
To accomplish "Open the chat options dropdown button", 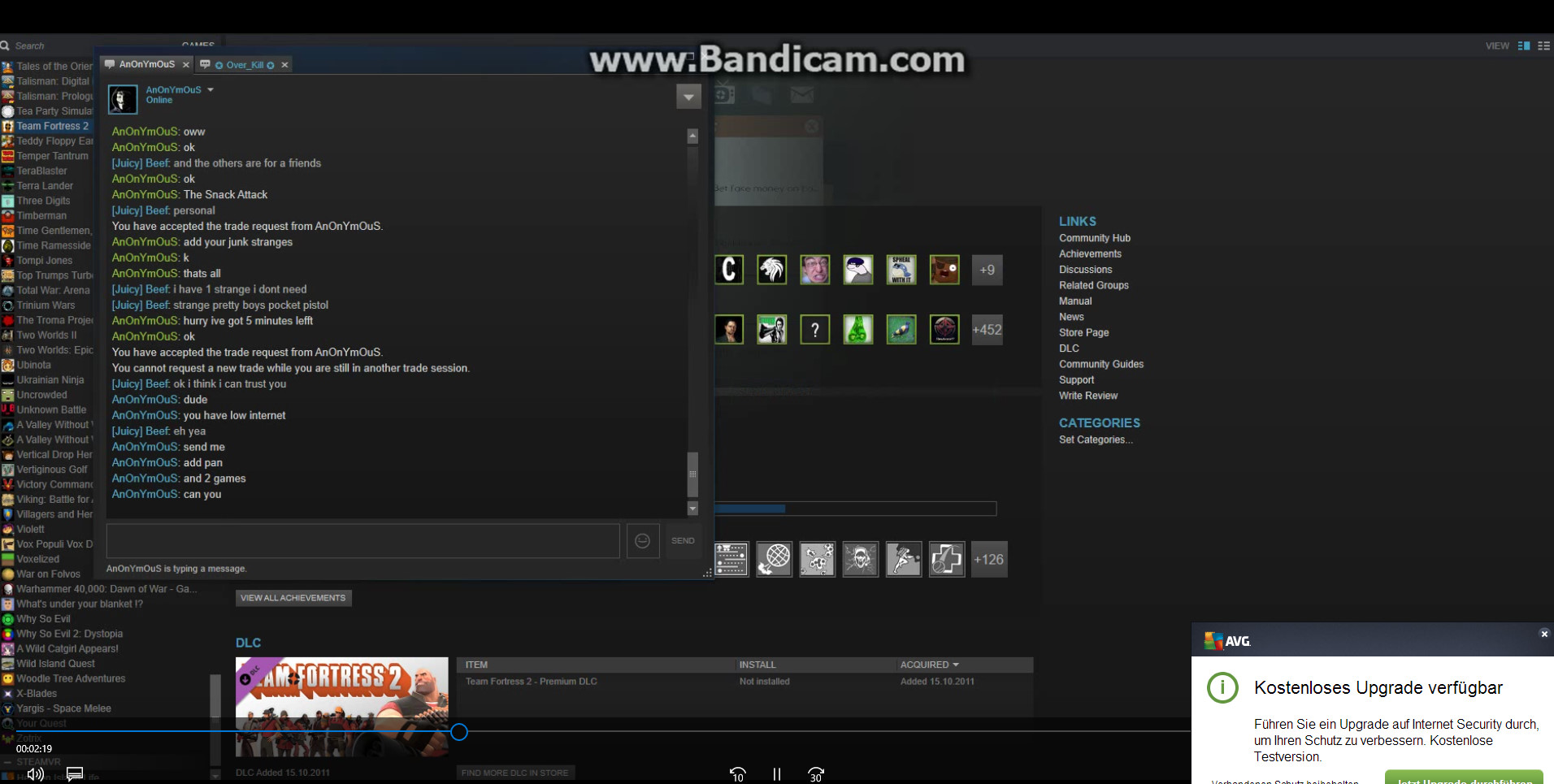I will tap(688, 97).
